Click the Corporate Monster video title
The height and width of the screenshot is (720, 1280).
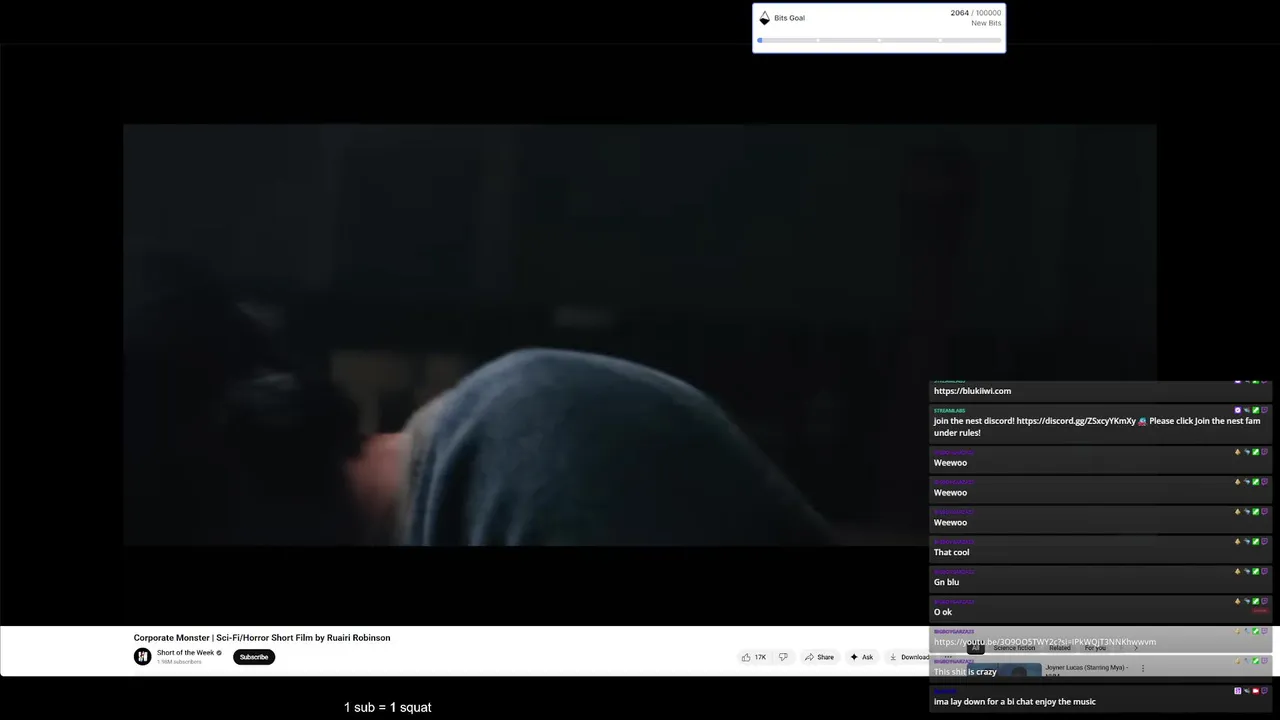point(262,637)
